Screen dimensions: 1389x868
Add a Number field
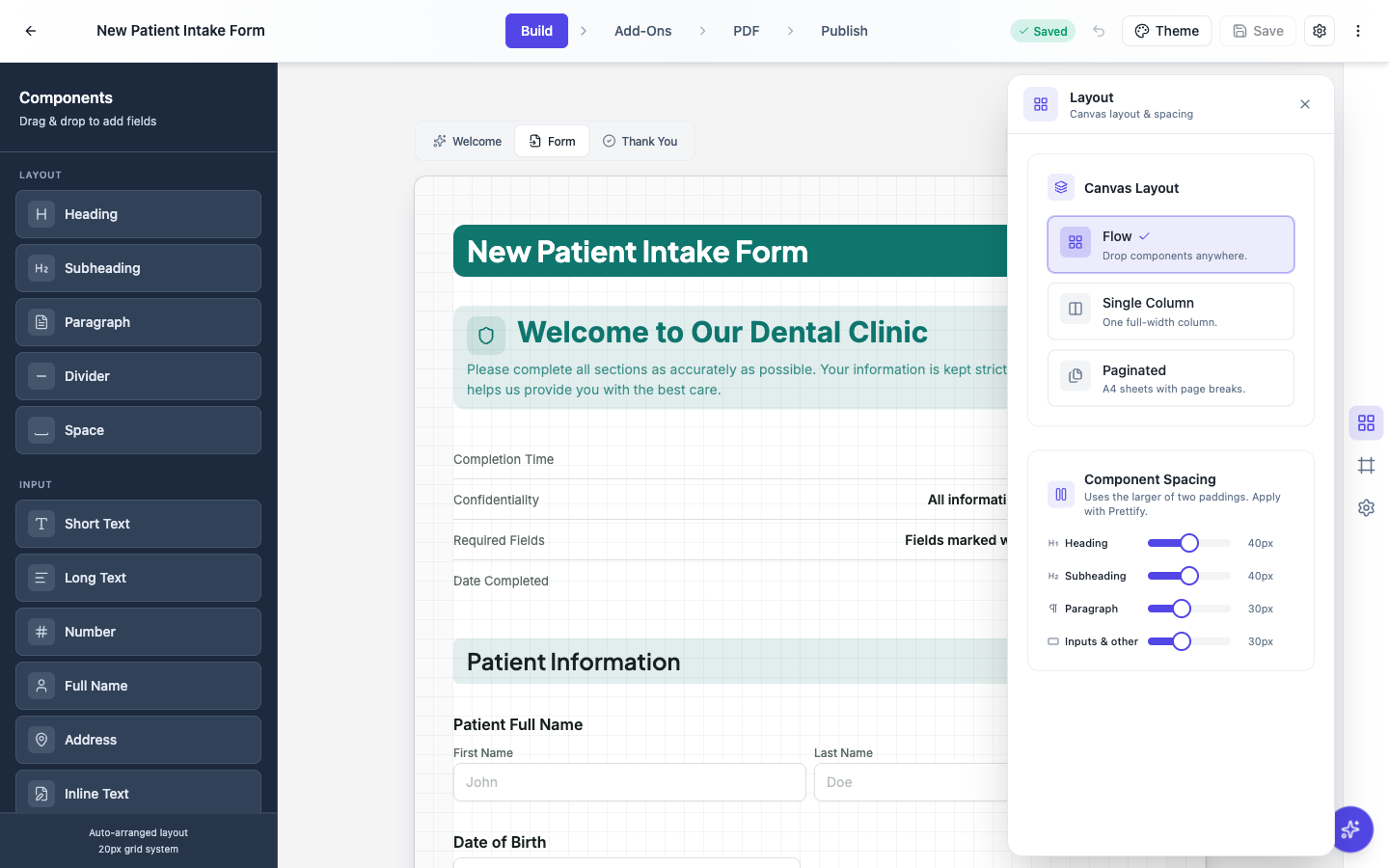pyautogui.click(x=138, y=632)
